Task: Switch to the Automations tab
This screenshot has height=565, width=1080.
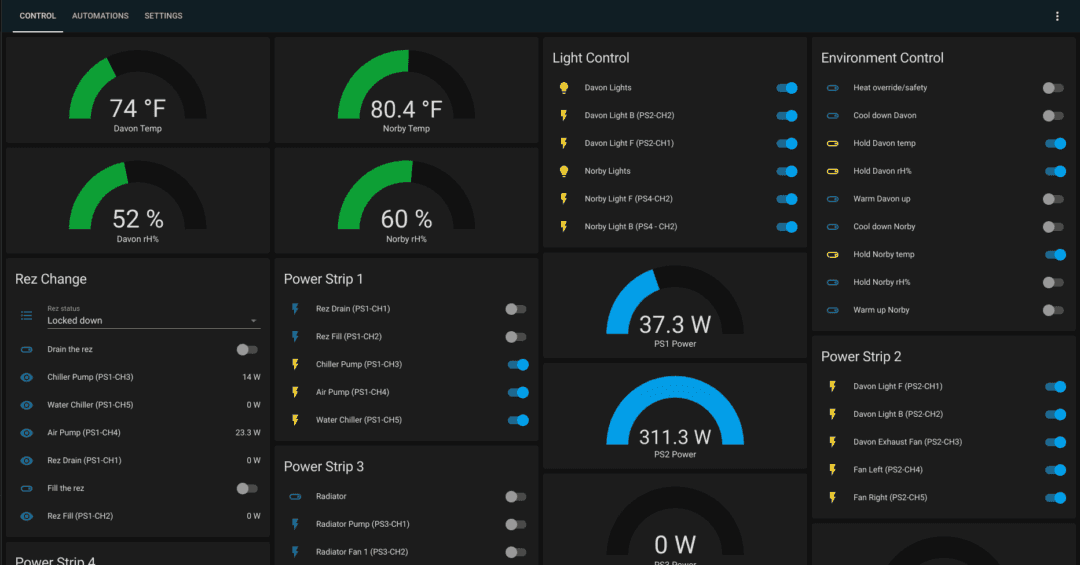Action: [x=100, y=16]
